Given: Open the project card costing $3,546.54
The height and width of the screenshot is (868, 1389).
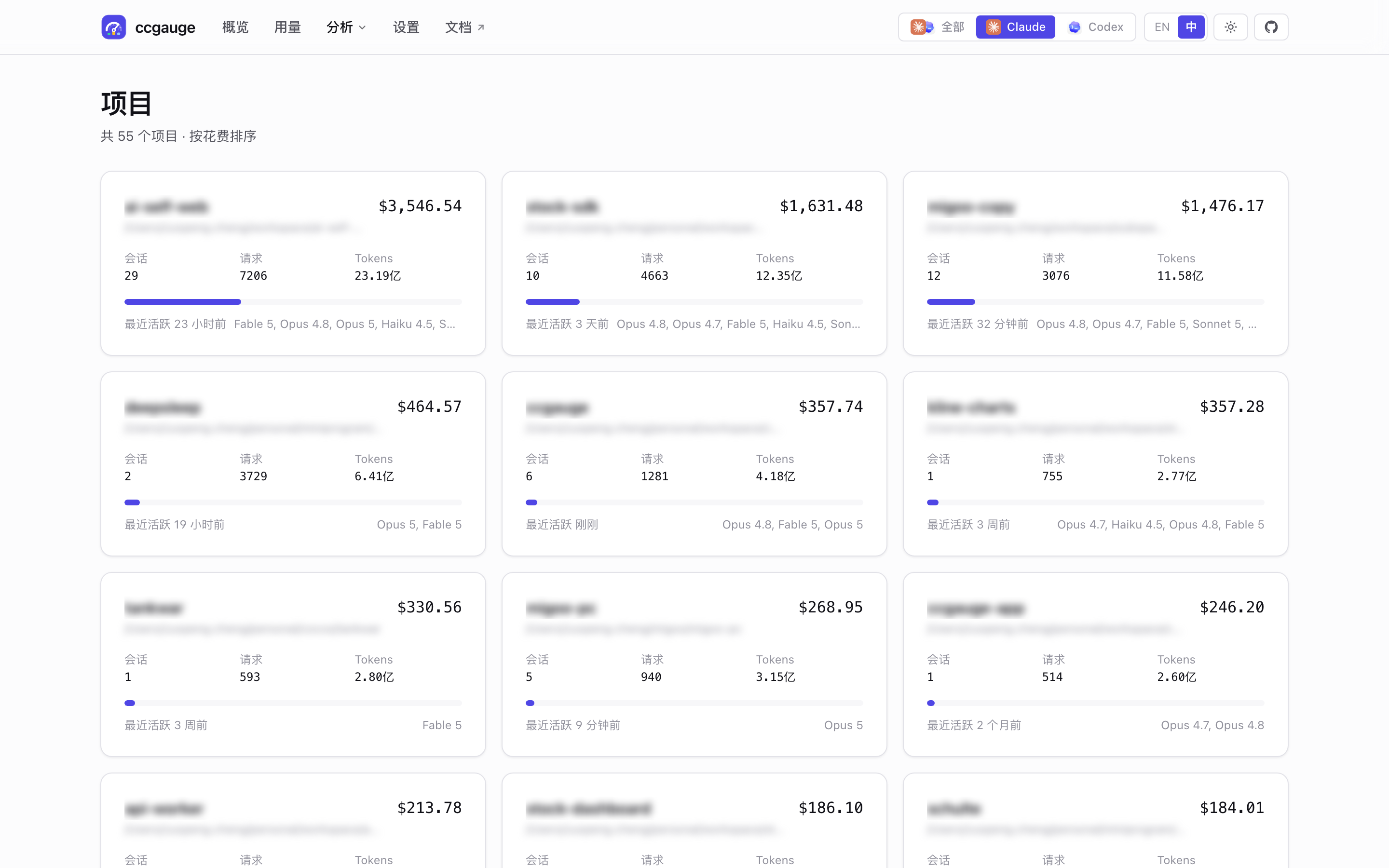Looking at the screenshot, I should [x=293, y=263].
